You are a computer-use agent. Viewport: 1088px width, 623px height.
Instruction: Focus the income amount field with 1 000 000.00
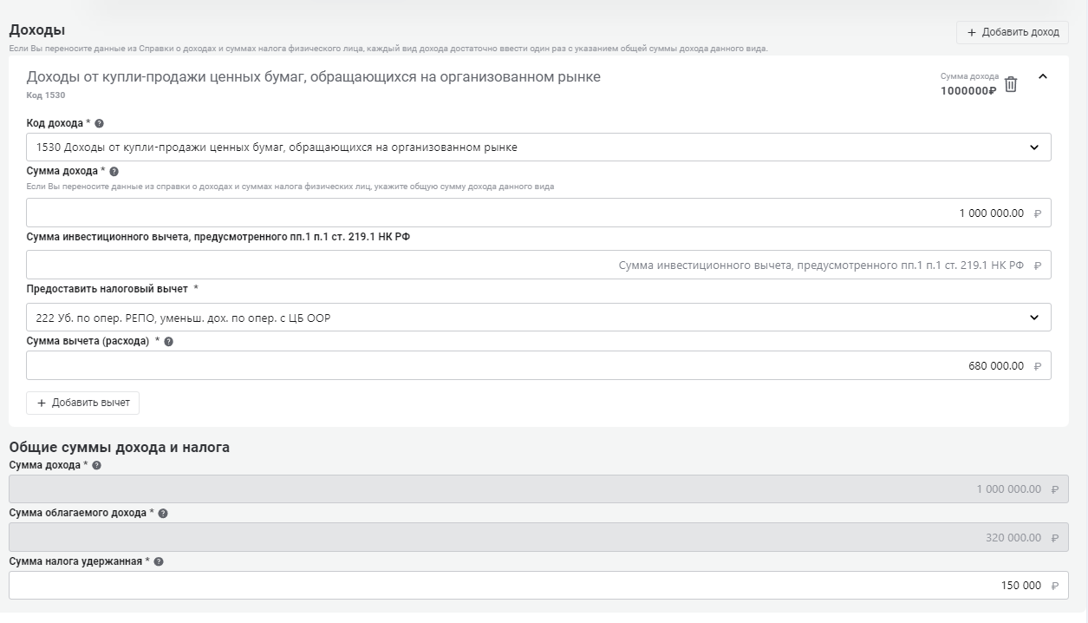[x=538, y=213]
